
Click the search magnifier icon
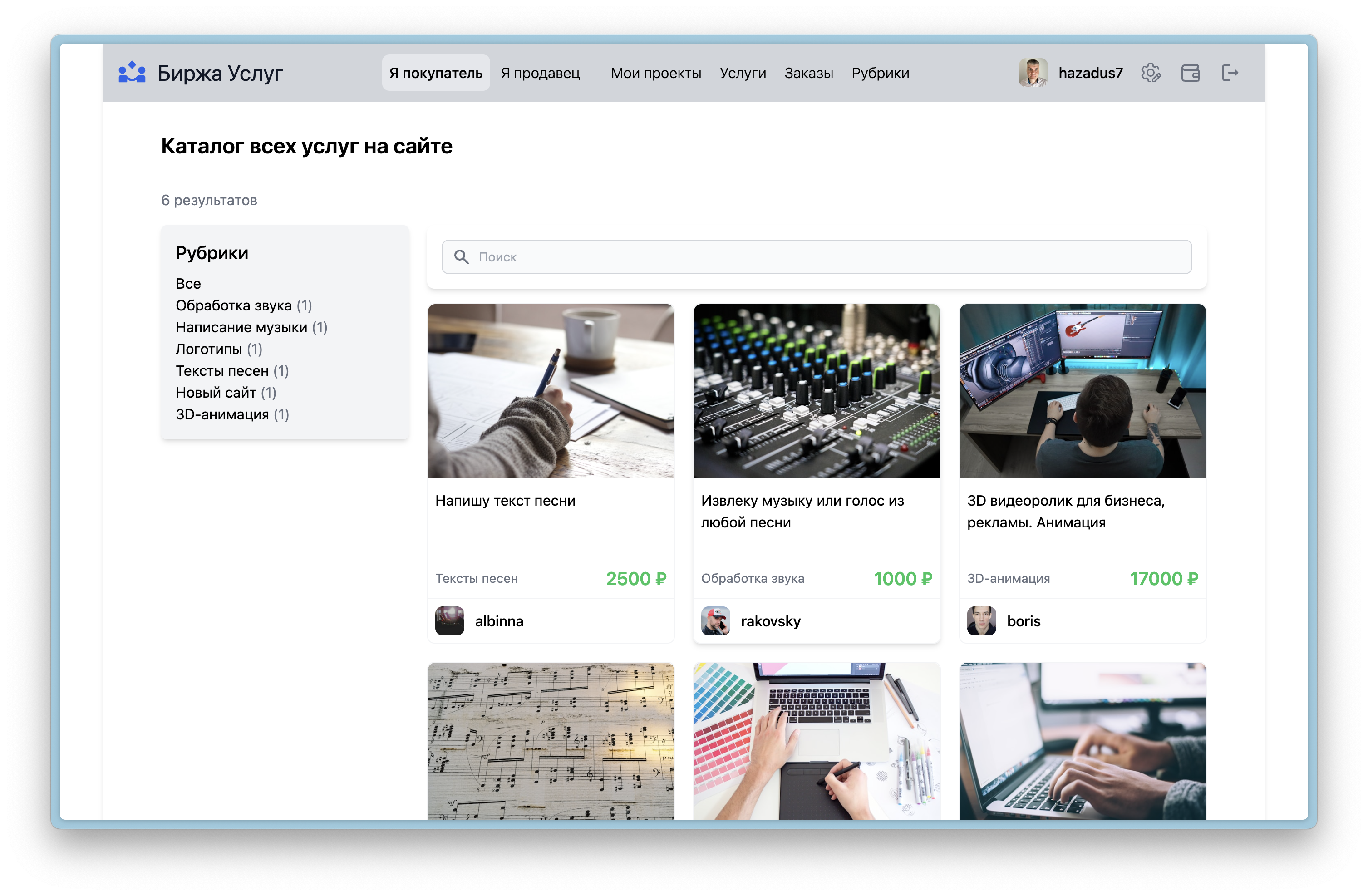[461, 256]
